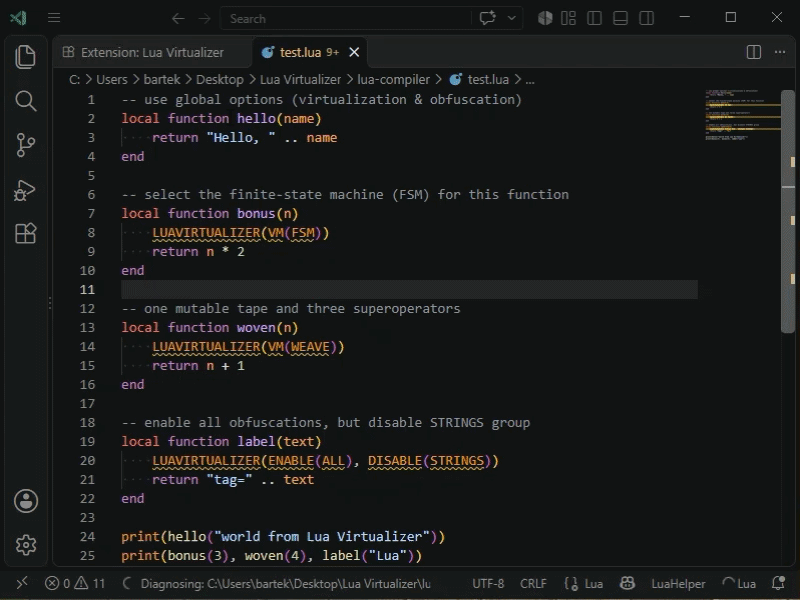Open the Run and Debug view

[x=26, y=190]
